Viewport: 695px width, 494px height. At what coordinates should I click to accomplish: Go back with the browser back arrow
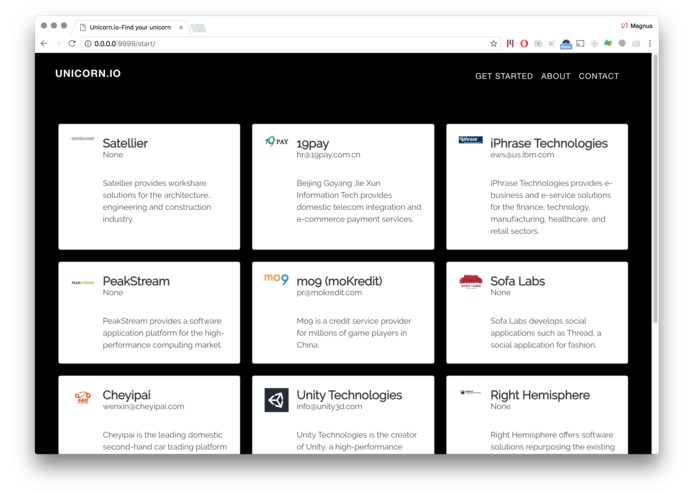pyautogui.click(x=44, y=43)
